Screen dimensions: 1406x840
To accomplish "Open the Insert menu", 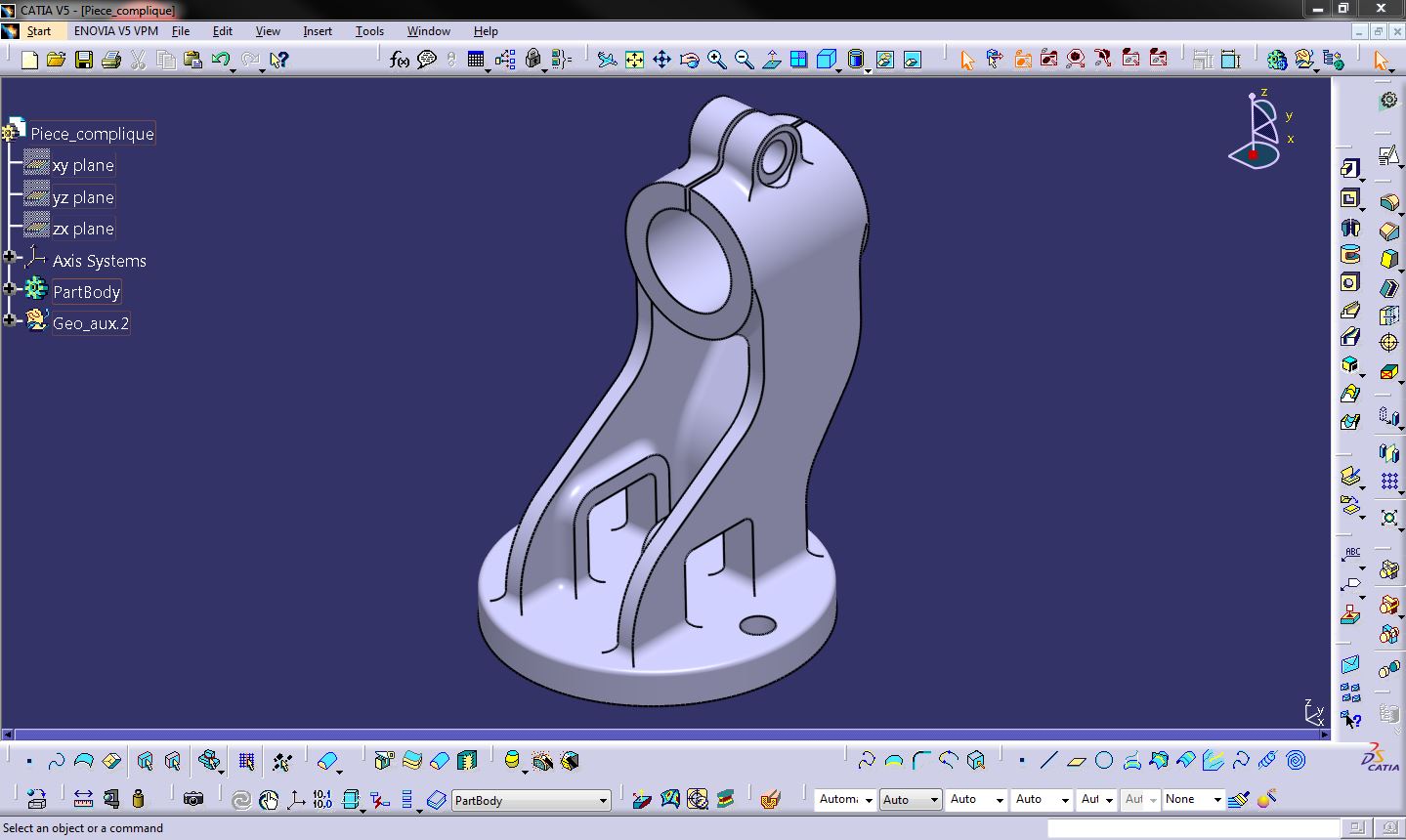I will tap(318, 31).
